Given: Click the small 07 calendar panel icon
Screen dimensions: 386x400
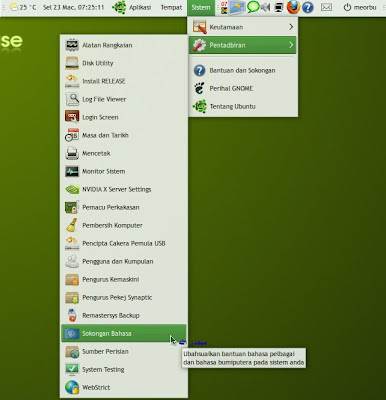Looking at the screenshot, I should [x=224, y=7].
